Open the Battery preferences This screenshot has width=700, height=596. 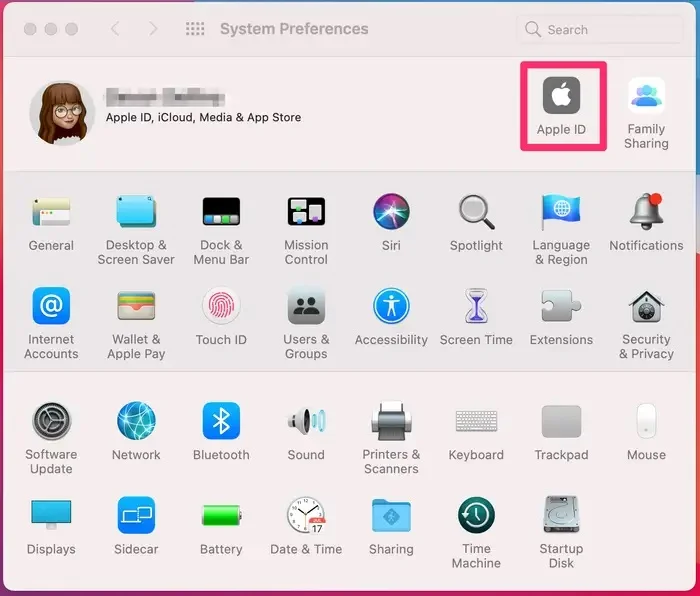coord(221,516)
